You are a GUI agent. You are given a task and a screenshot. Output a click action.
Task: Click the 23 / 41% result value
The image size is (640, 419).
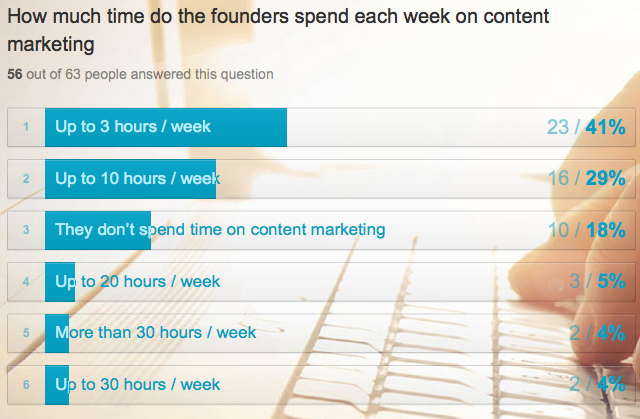pos(586,127)
